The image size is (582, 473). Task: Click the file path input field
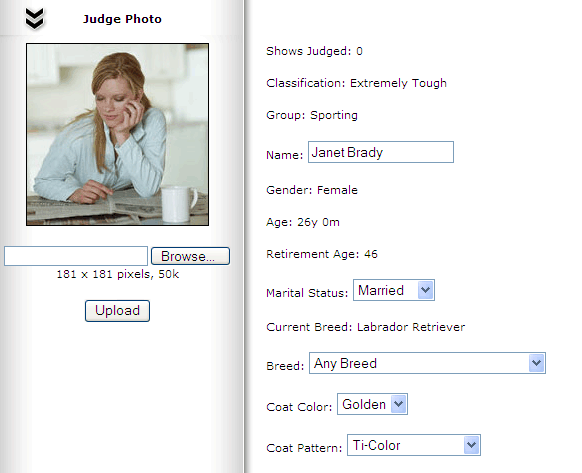(76, 256)
